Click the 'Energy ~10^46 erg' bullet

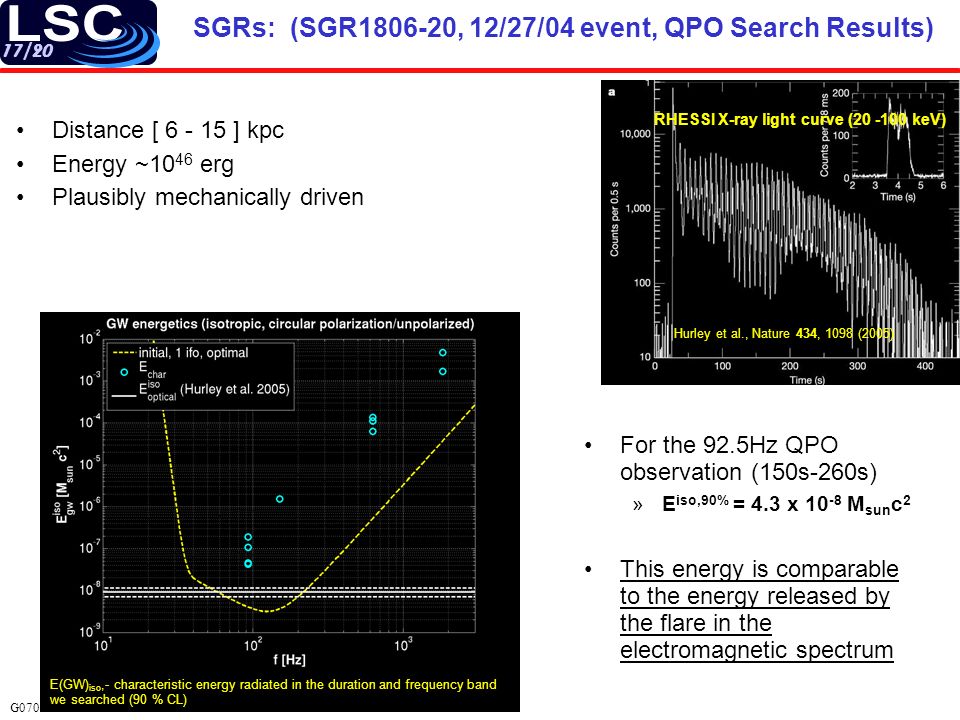coord(143,163)
